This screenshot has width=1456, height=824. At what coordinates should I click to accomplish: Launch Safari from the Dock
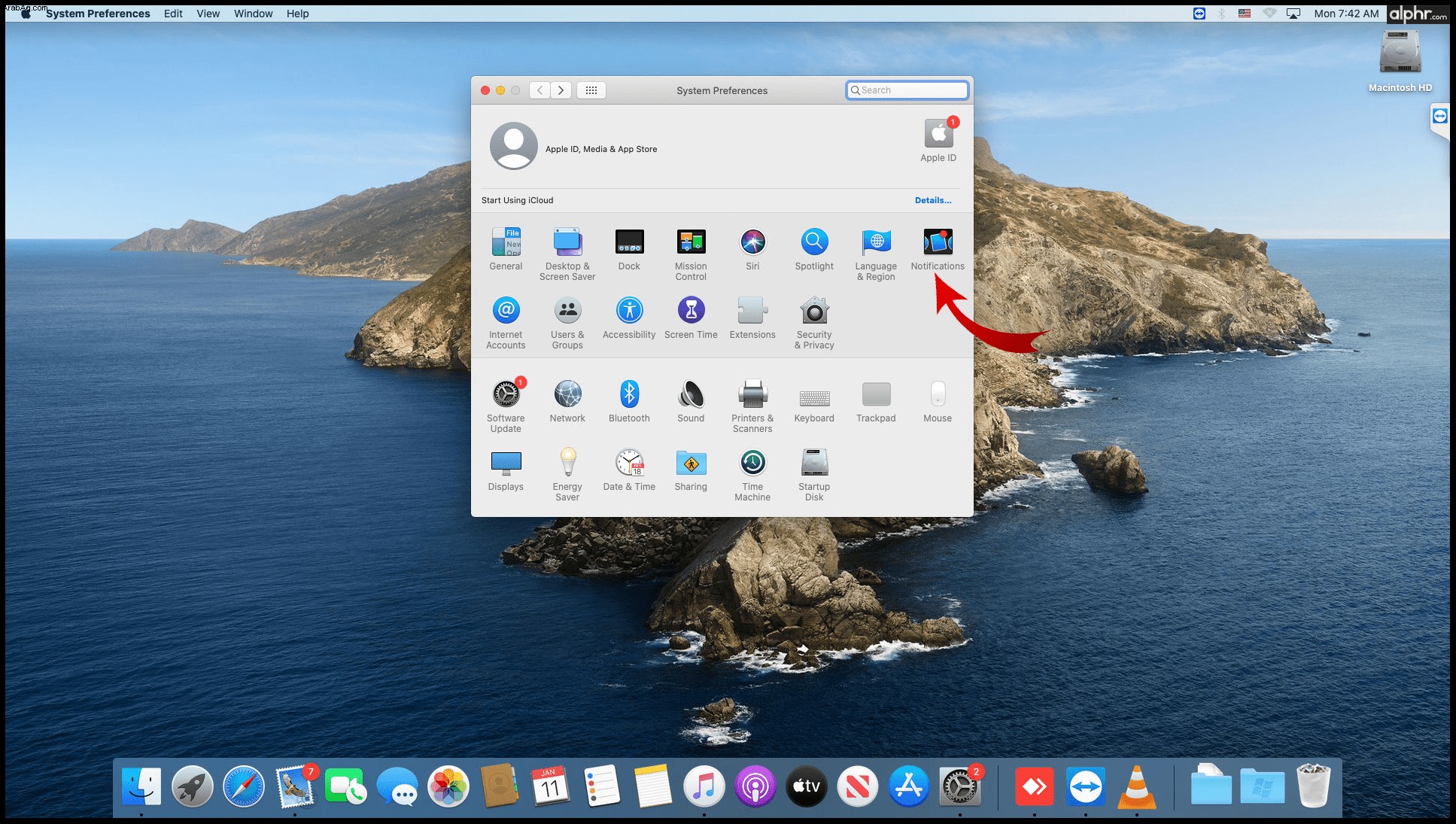coord(244,786)
